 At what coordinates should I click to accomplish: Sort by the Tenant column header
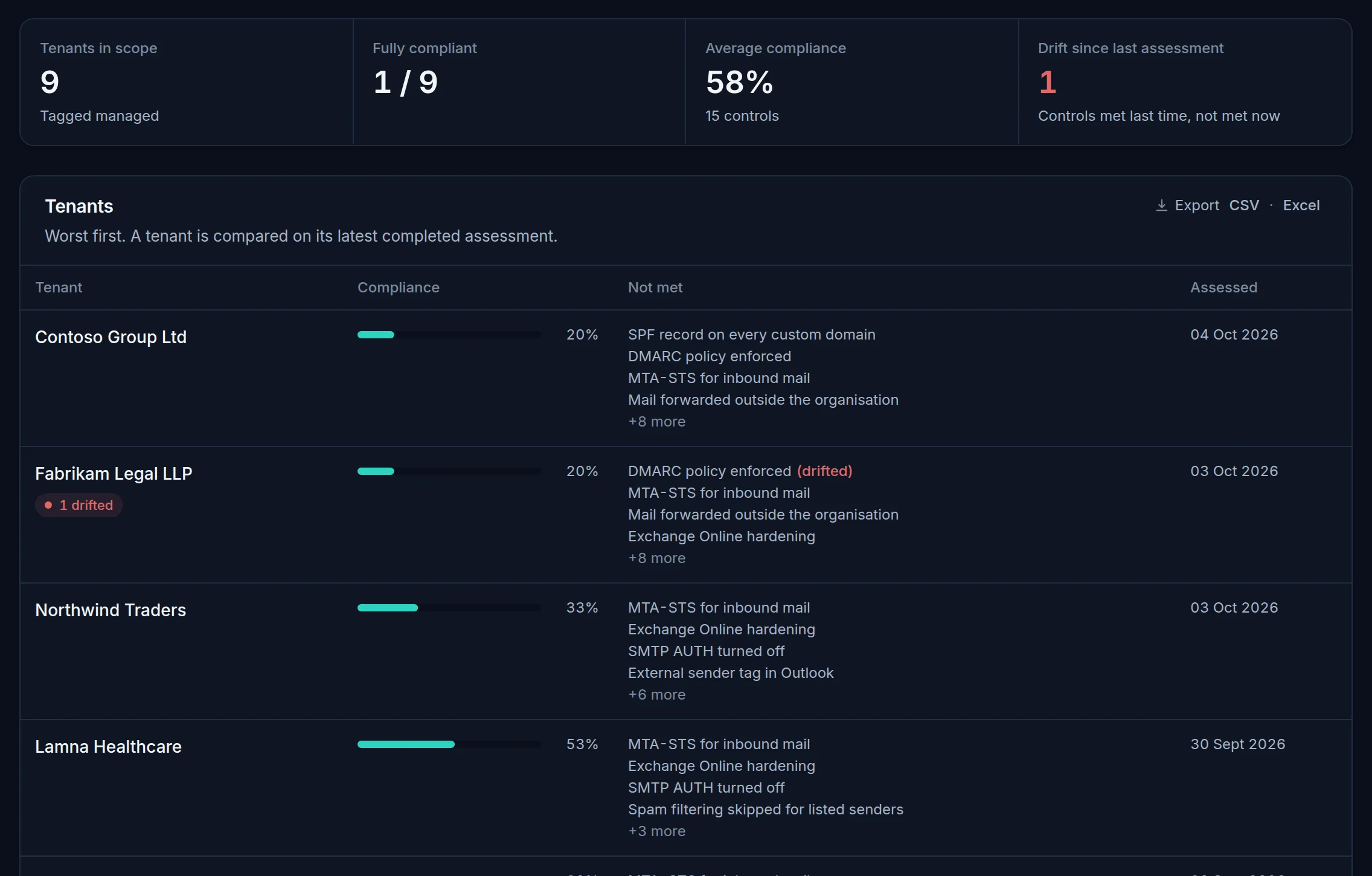coord(59,288)
